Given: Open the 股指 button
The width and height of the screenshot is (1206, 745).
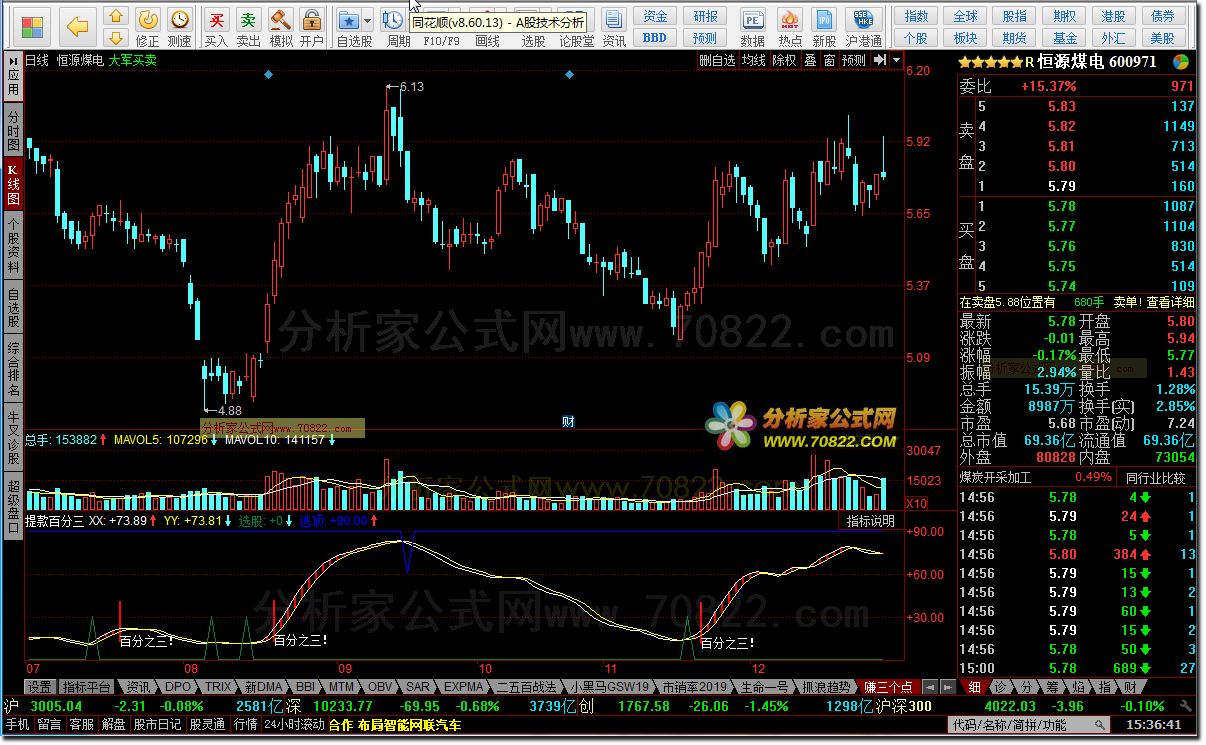Looking at the screenshot, I should tap(1014, 16).
